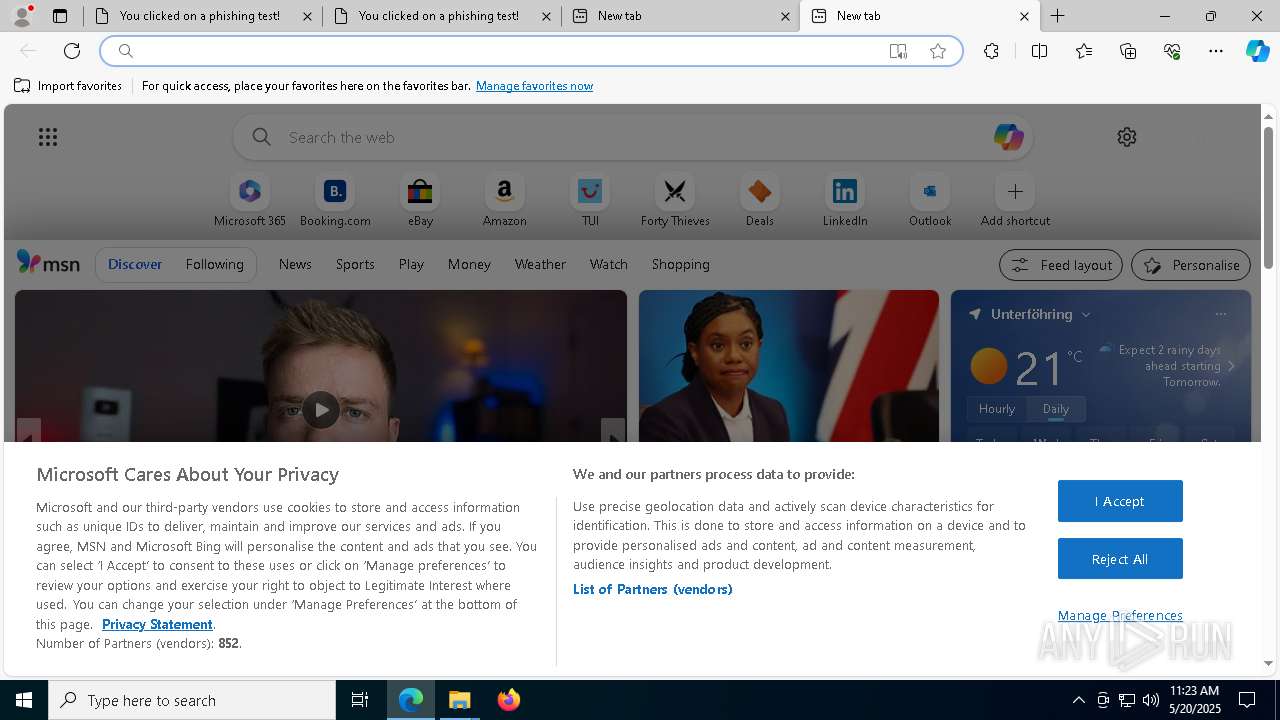Viewport: 1280px width, 720px height.
Task: Add this page to favorites star icon
Action: tap(938, 51)
